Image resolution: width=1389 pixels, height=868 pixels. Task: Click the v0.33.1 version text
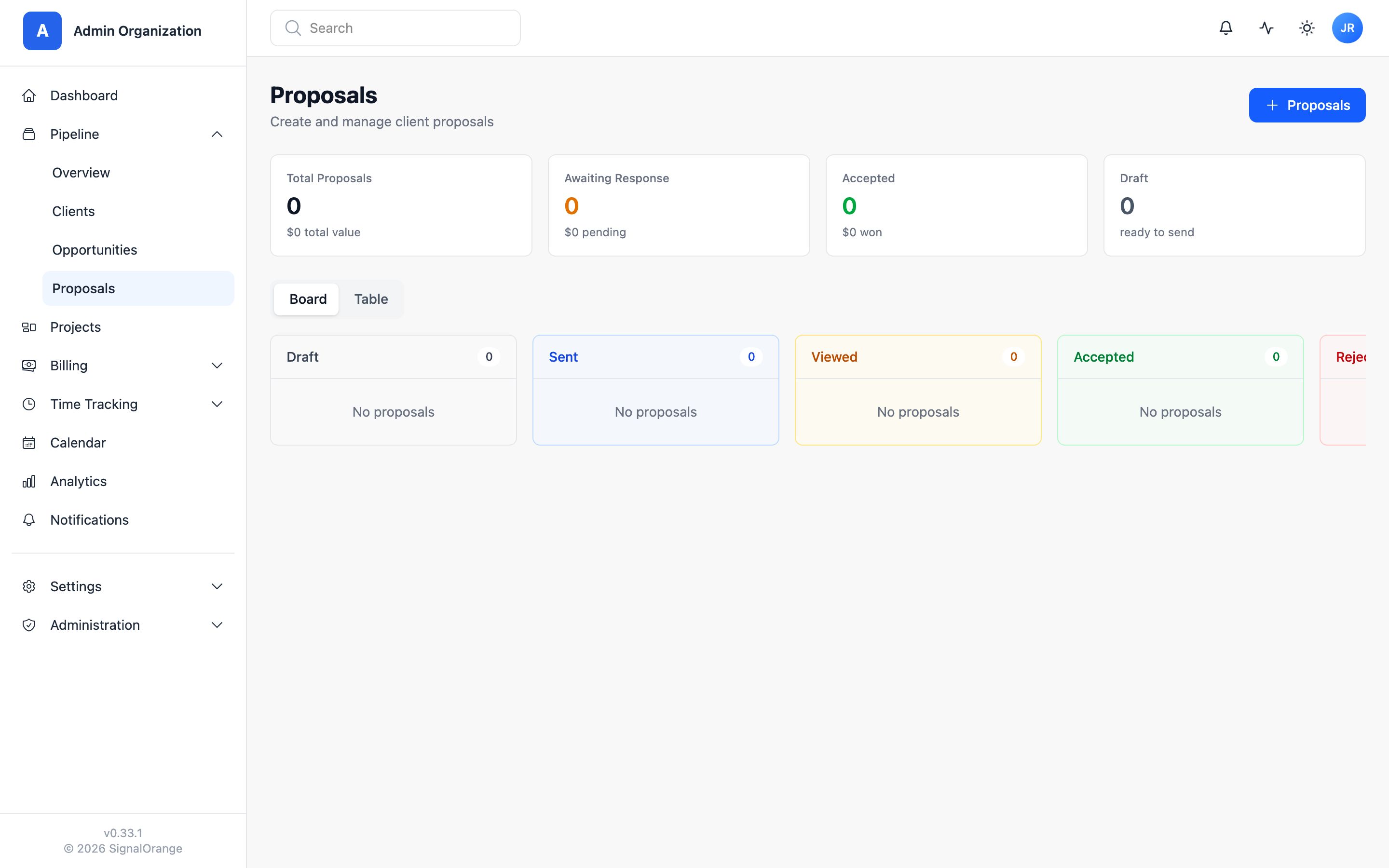(123, 833)
